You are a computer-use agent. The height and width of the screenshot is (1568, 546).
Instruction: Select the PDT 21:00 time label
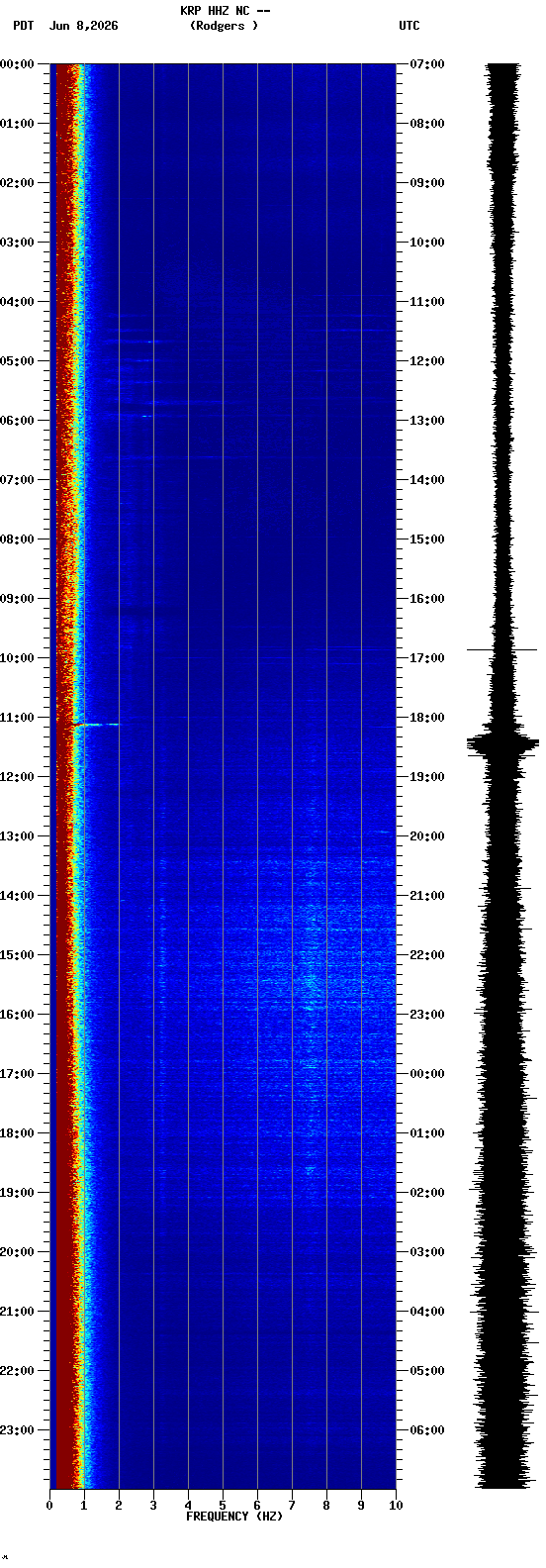click(17, 1312)
